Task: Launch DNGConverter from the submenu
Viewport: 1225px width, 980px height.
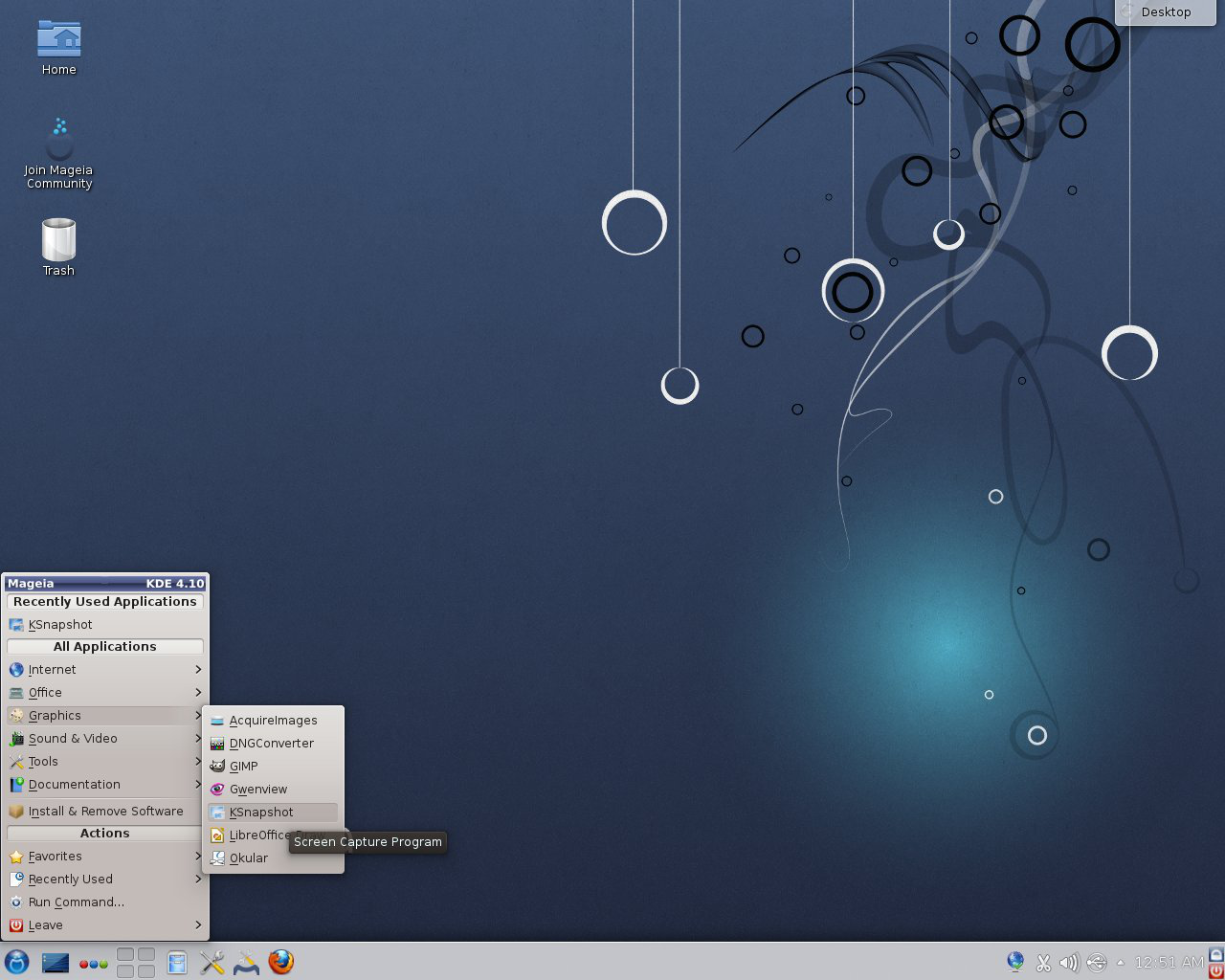Action: click(x=273, y=744)
